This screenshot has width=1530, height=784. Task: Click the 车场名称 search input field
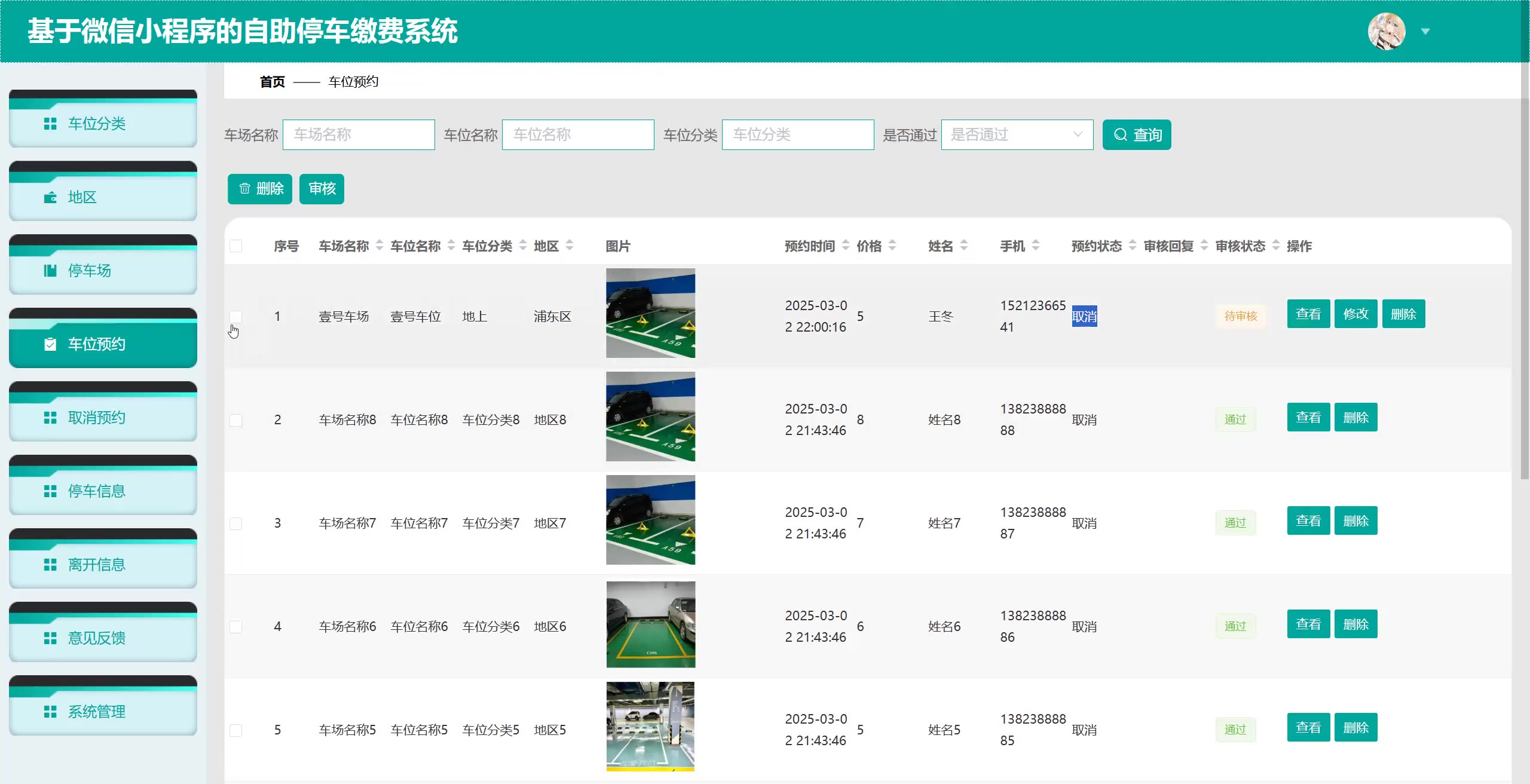tap(359, 135)
